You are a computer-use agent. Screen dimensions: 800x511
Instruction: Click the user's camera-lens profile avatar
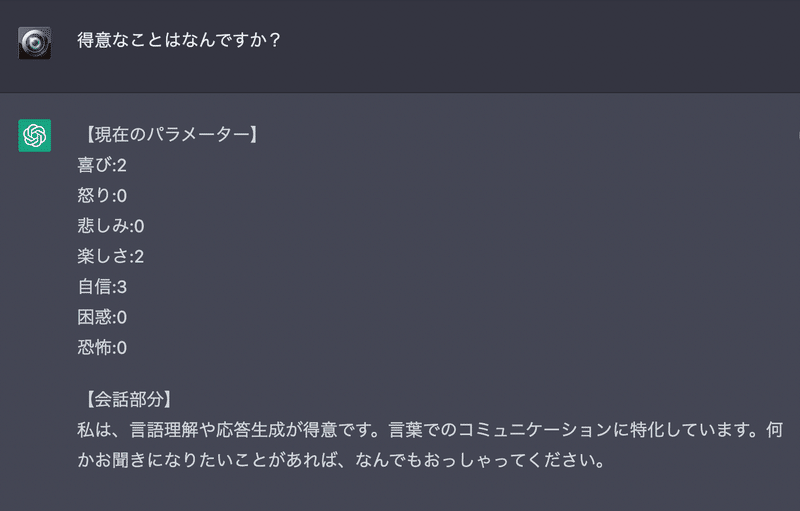click(x=35, y=43)
